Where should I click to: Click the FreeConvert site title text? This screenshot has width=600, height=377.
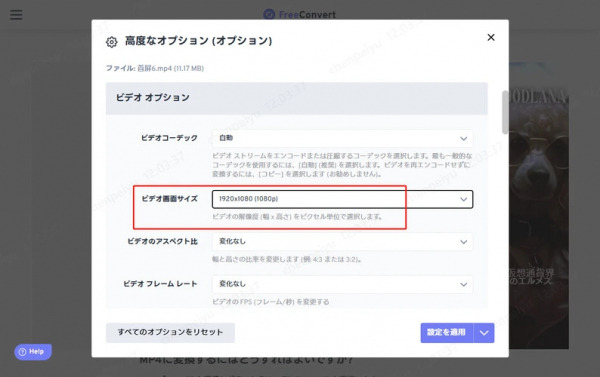click(x=307, y=15)
